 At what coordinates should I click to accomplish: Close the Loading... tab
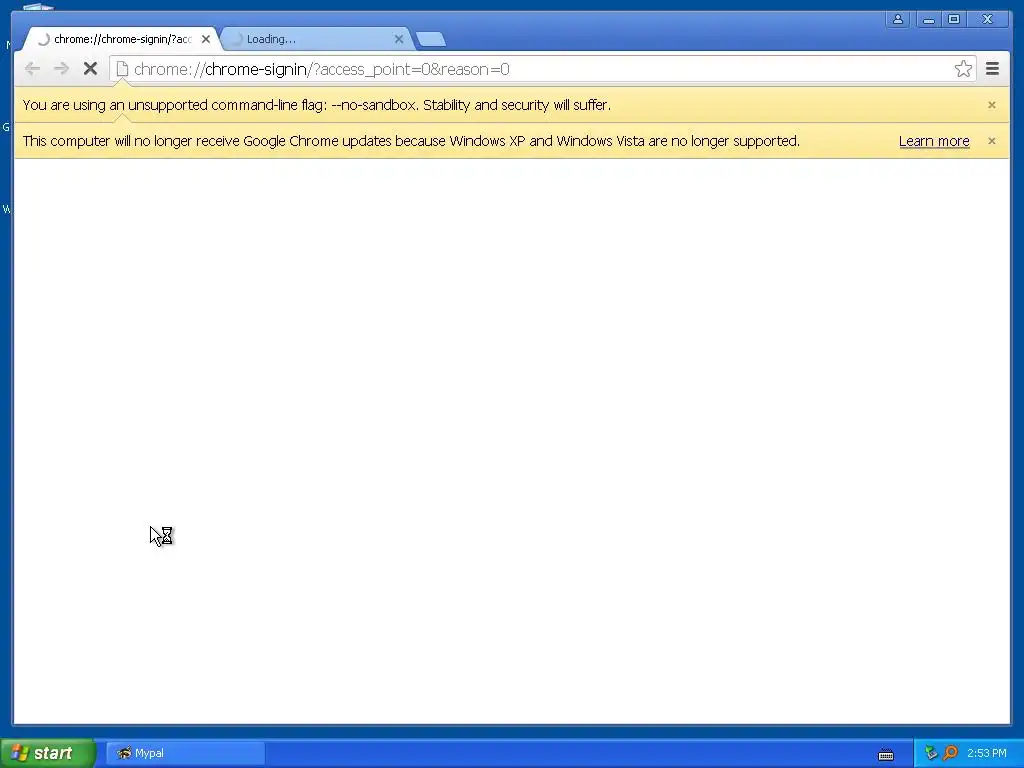pyautogui.click(x=399, y=39)
